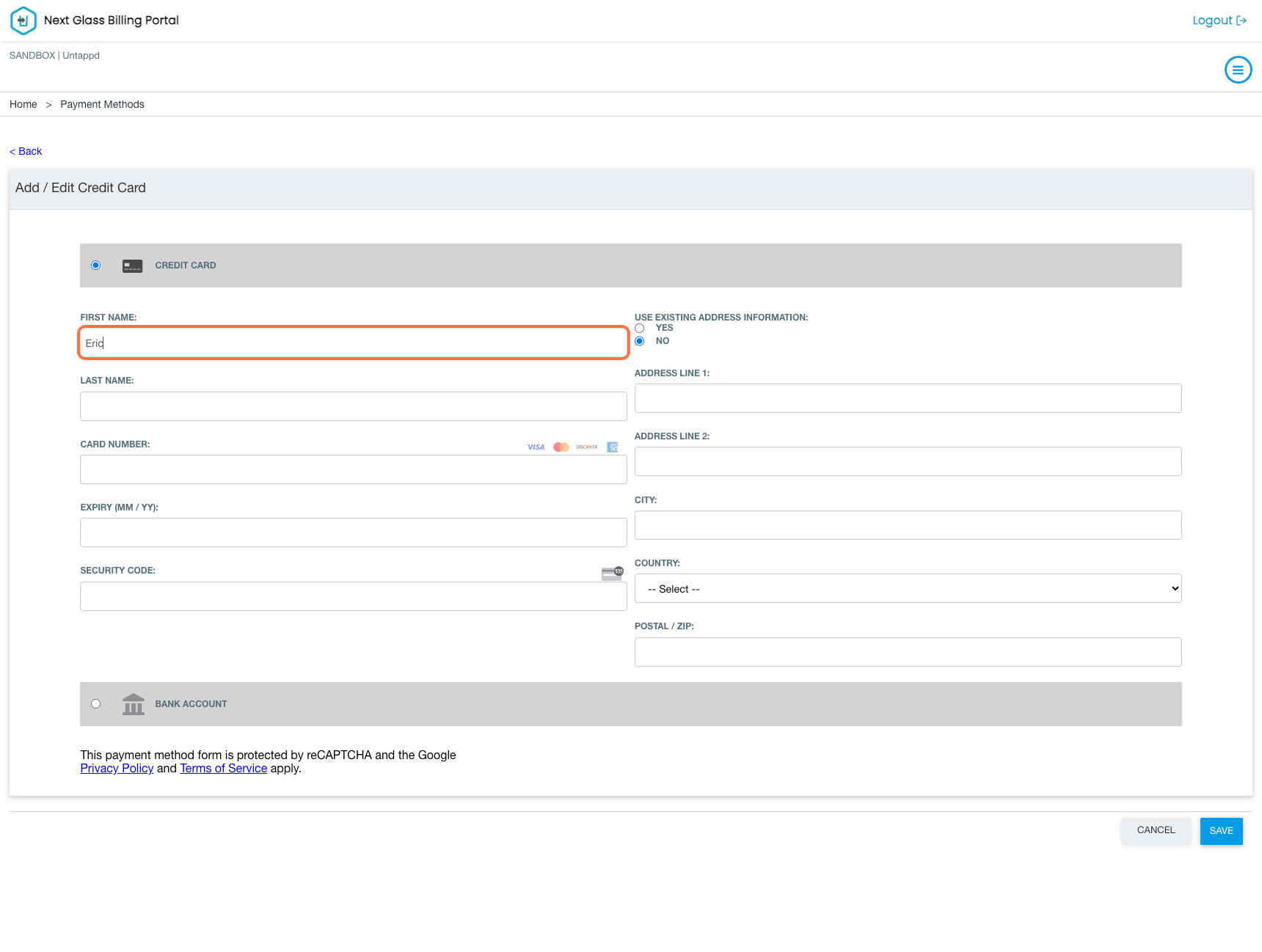Open the circular hamburger menu
Image resolution: width=1262 pixels, height=952 pixels.
pos(1238,70)
